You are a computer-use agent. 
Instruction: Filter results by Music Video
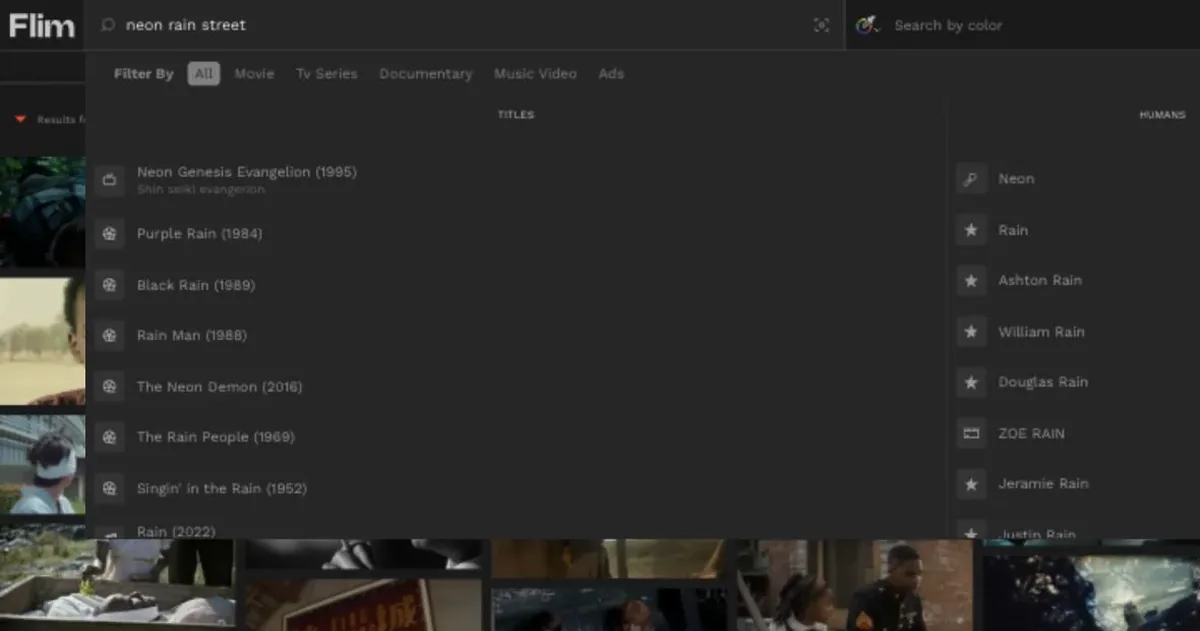(x=535, y=74)
